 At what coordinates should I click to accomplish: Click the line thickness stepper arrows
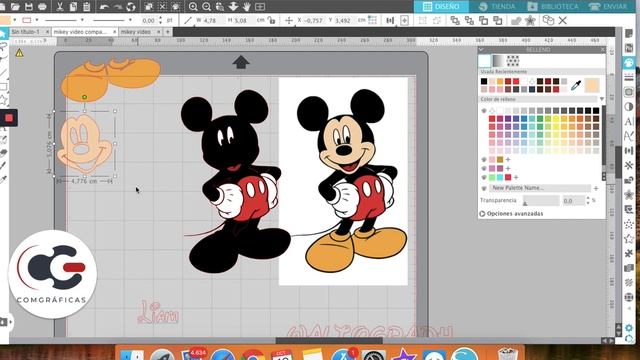coord(160,20)
